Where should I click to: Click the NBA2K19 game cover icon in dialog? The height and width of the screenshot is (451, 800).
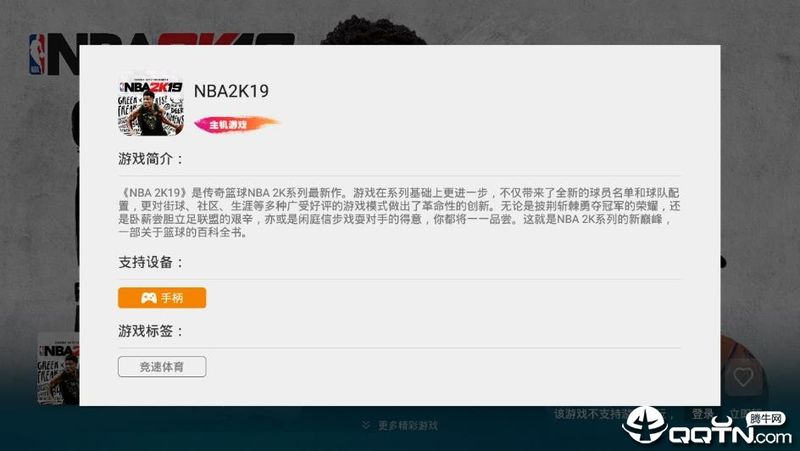coord(151,106)
